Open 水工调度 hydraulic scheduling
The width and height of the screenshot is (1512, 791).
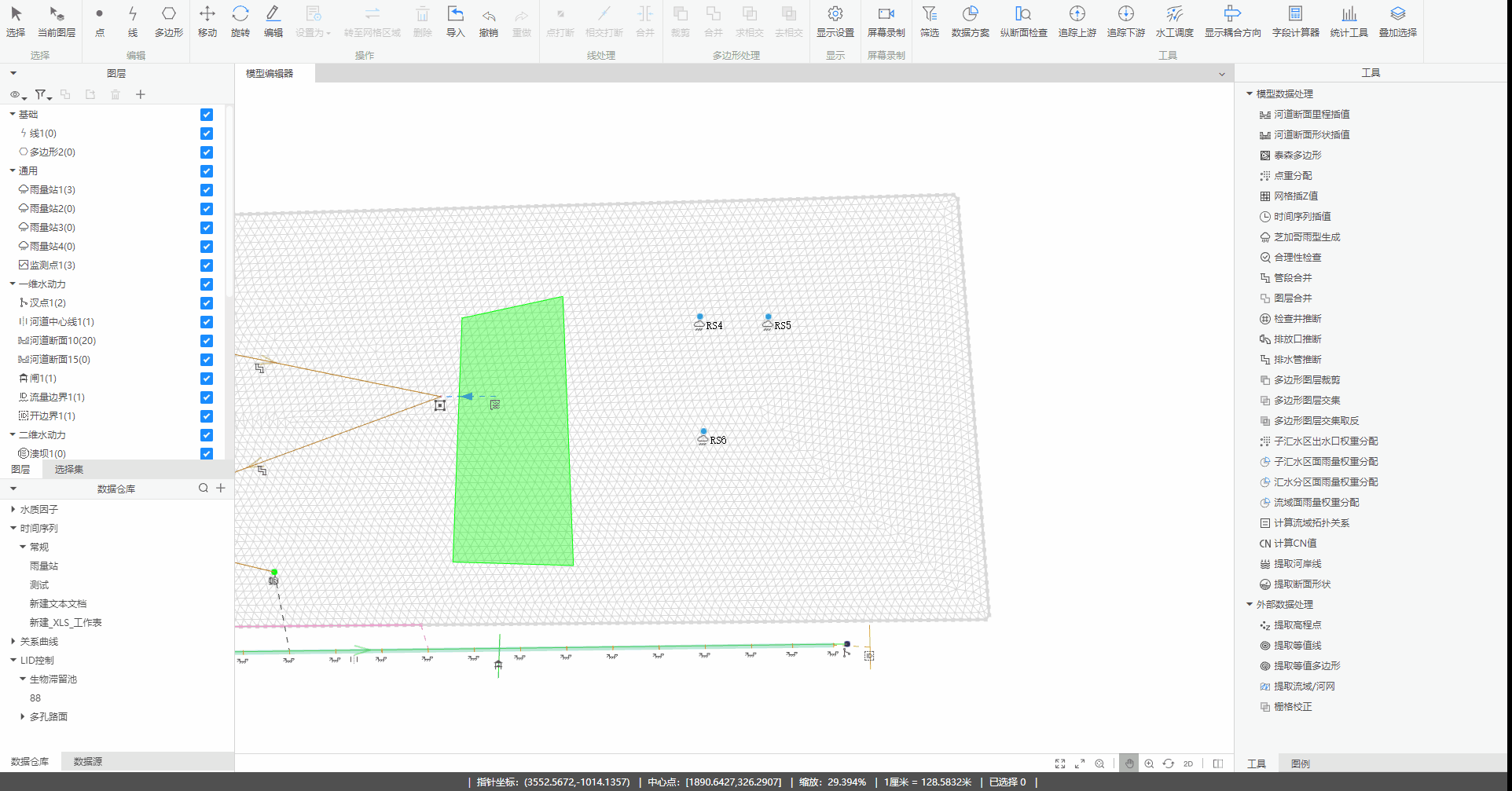[1175, 21]
